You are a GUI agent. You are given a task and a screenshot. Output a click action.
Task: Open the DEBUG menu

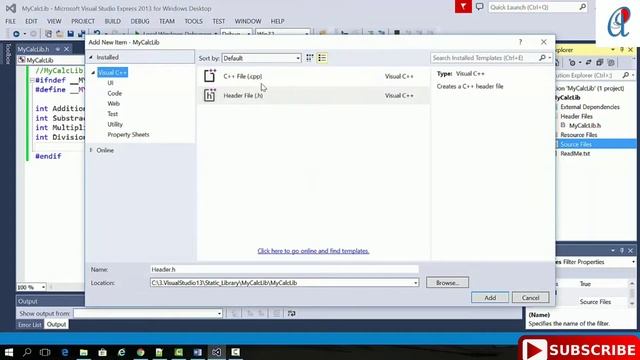[x=140, y=21]
